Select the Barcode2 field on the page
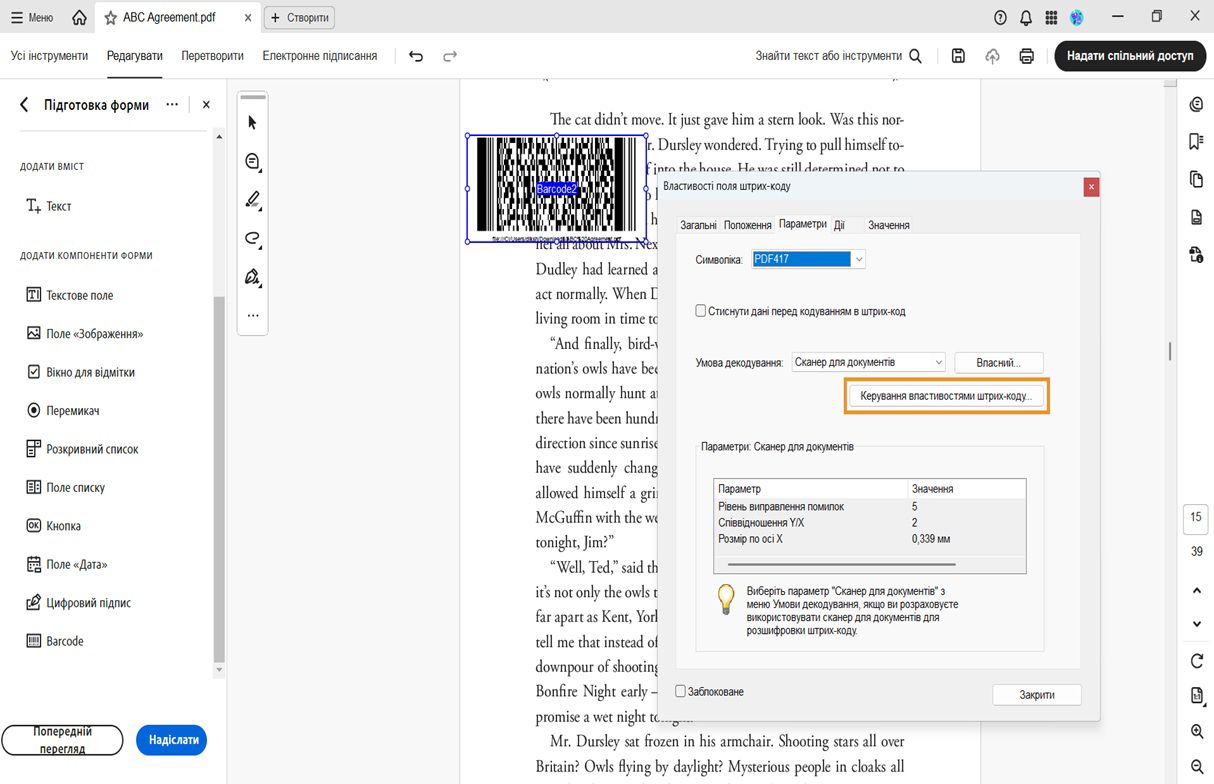 [x=557, y=189]
